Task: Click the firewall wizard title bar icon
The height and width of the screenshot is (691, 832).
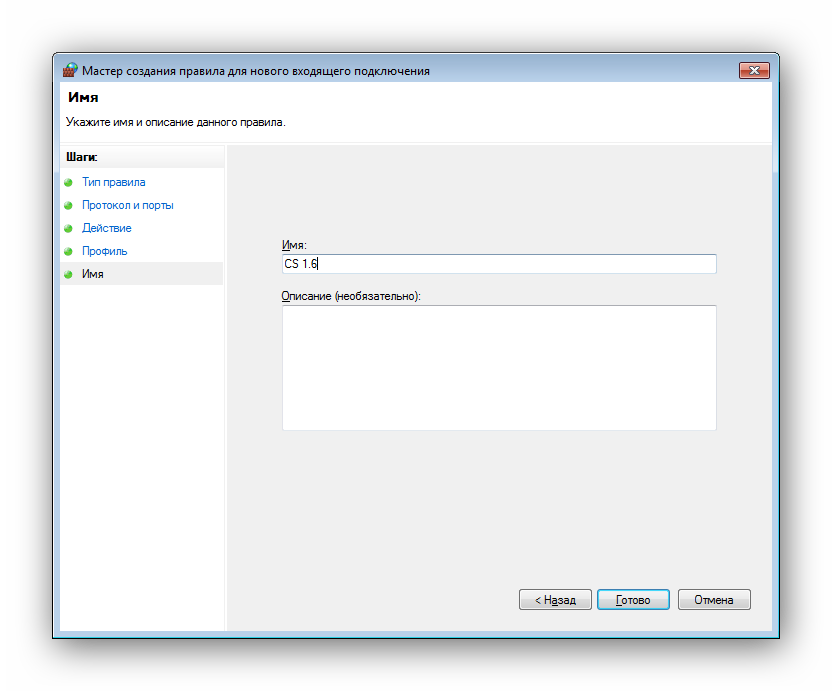Action: (x=70, y=70)
